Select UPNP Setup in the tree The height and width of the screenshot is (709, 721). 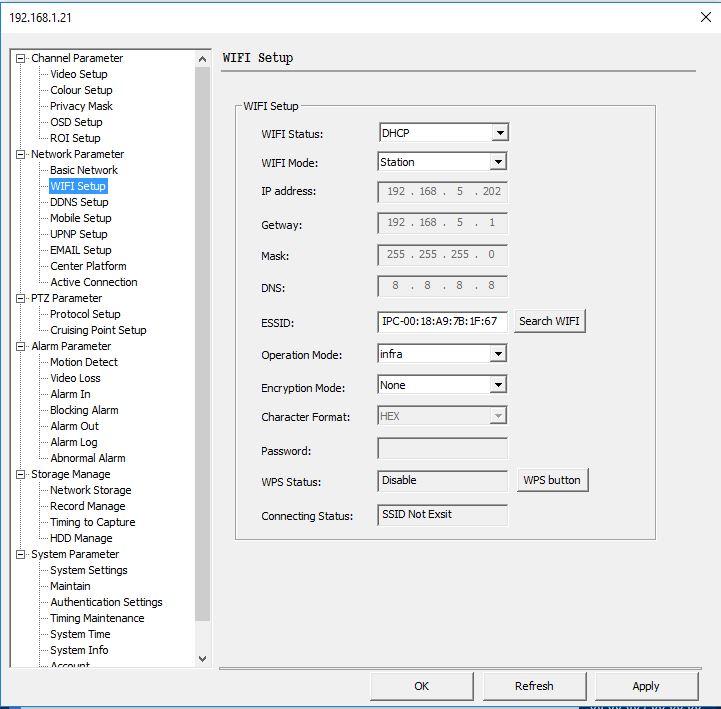pos(79,234)
